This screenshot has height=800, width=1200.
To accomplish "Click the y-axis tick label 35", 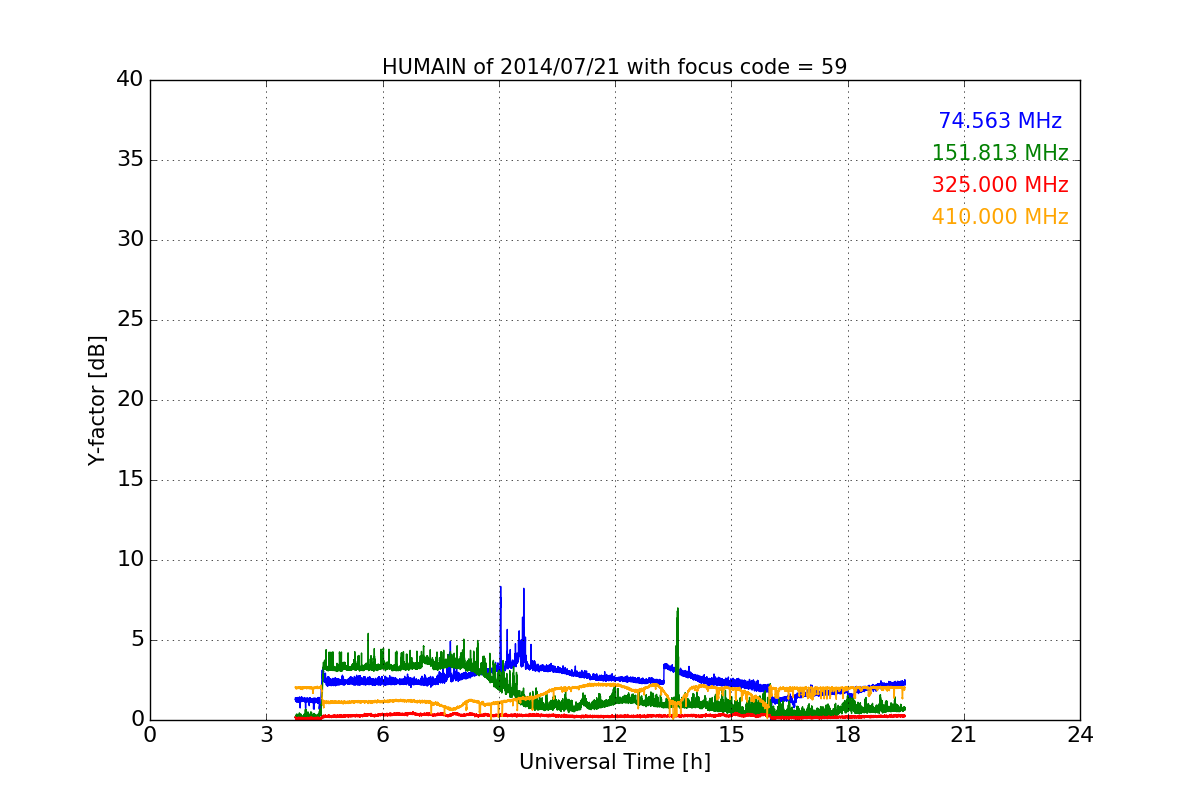I will pos(130,160).
